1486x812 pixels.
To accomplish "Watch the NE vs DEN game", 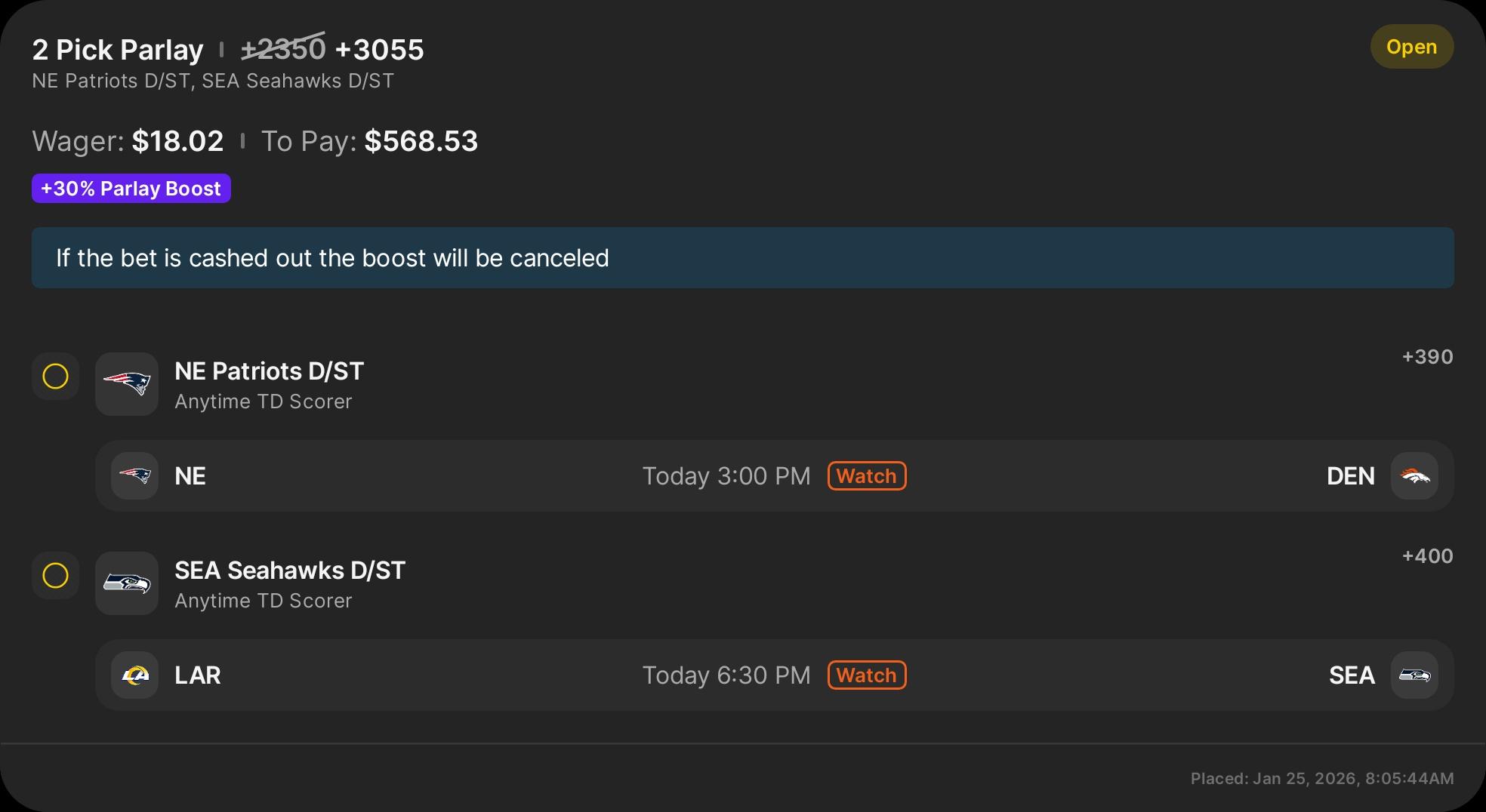I will coord(866,475).
